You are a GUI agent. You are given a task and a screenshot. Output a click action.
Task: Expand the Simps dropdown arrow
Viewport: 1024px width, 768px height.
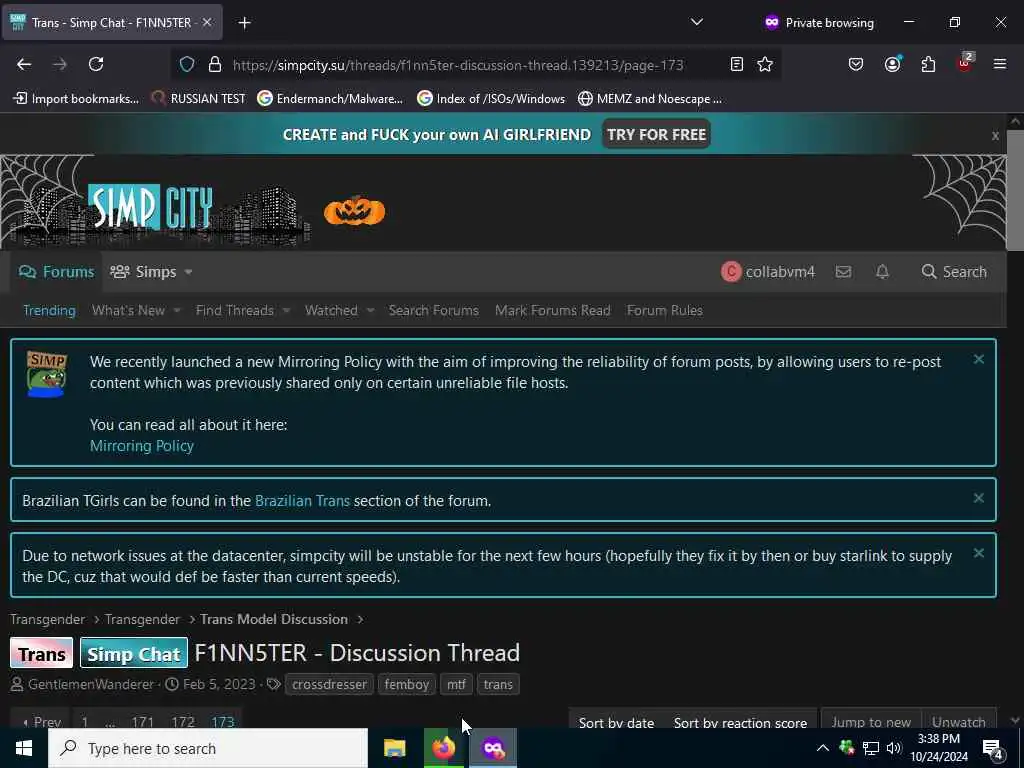click(188, 272)
